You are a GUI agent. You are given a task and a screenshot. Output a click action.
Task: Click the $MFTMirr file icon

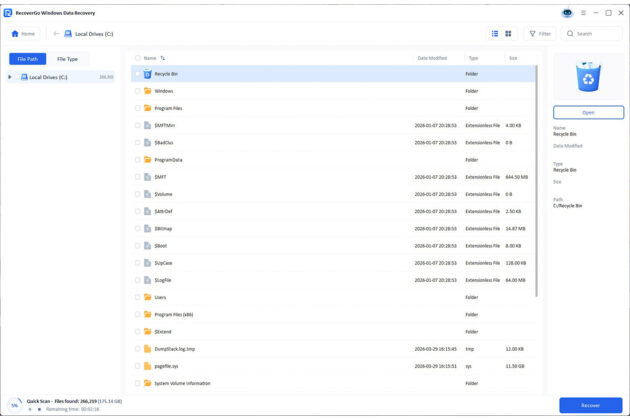tap(147, 125)
